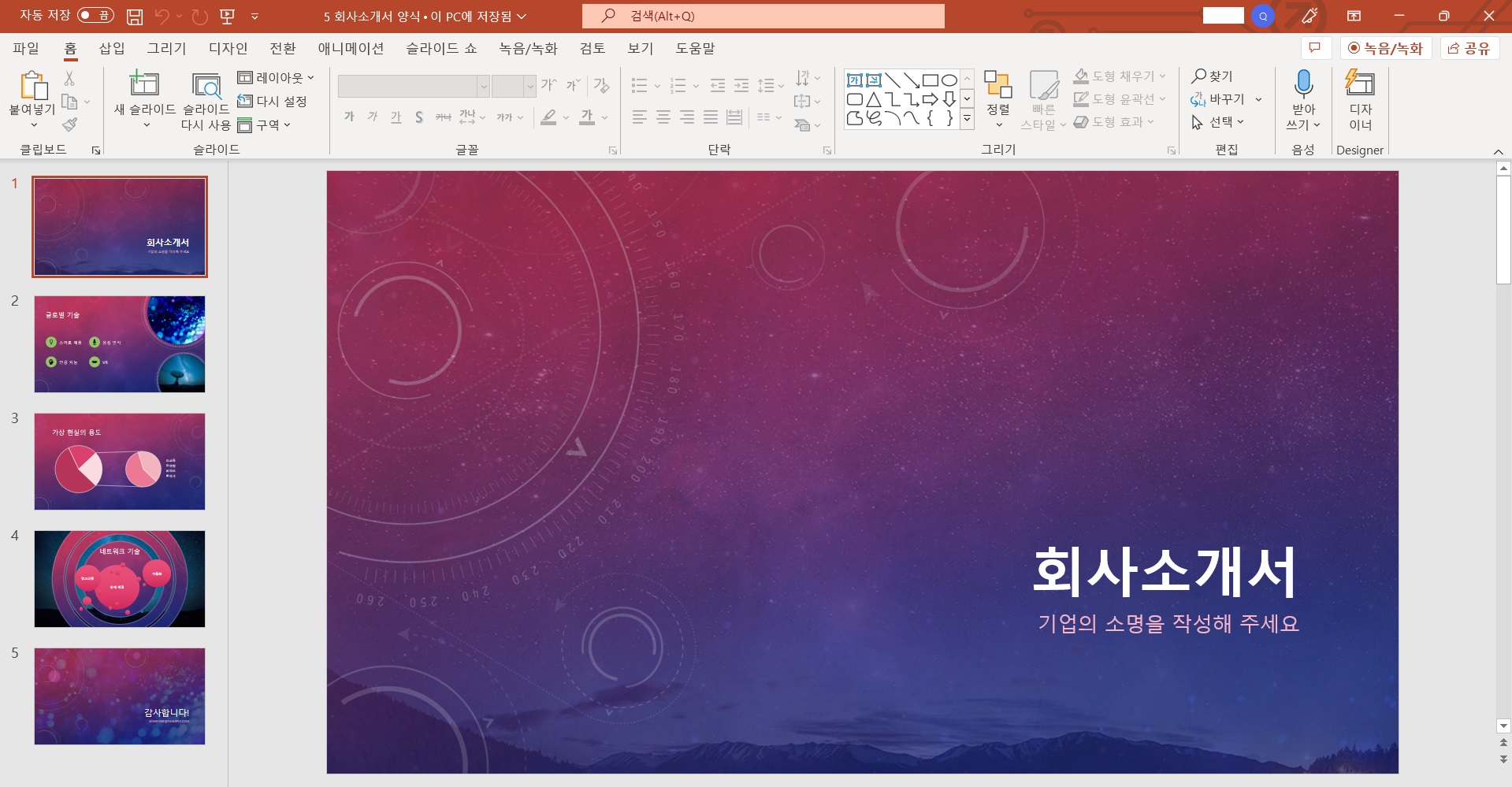
Task: Open the Designer (디자이너) icon
Action: tap(1360, 84)
